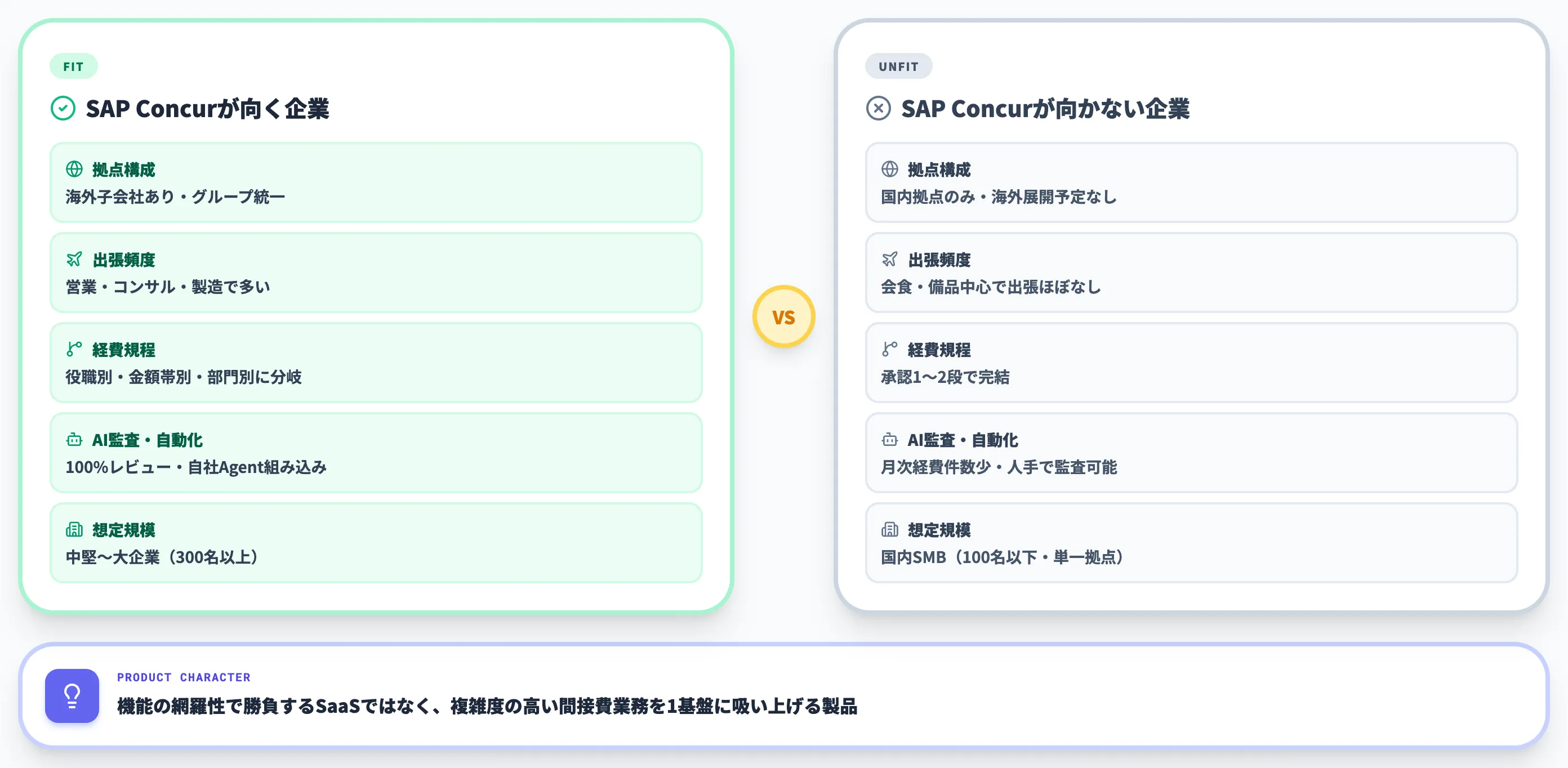The height and width of the screenshot is (768, 1568).
Task: Click the purple lightbulb icon tile
Action: coord(72,695)
